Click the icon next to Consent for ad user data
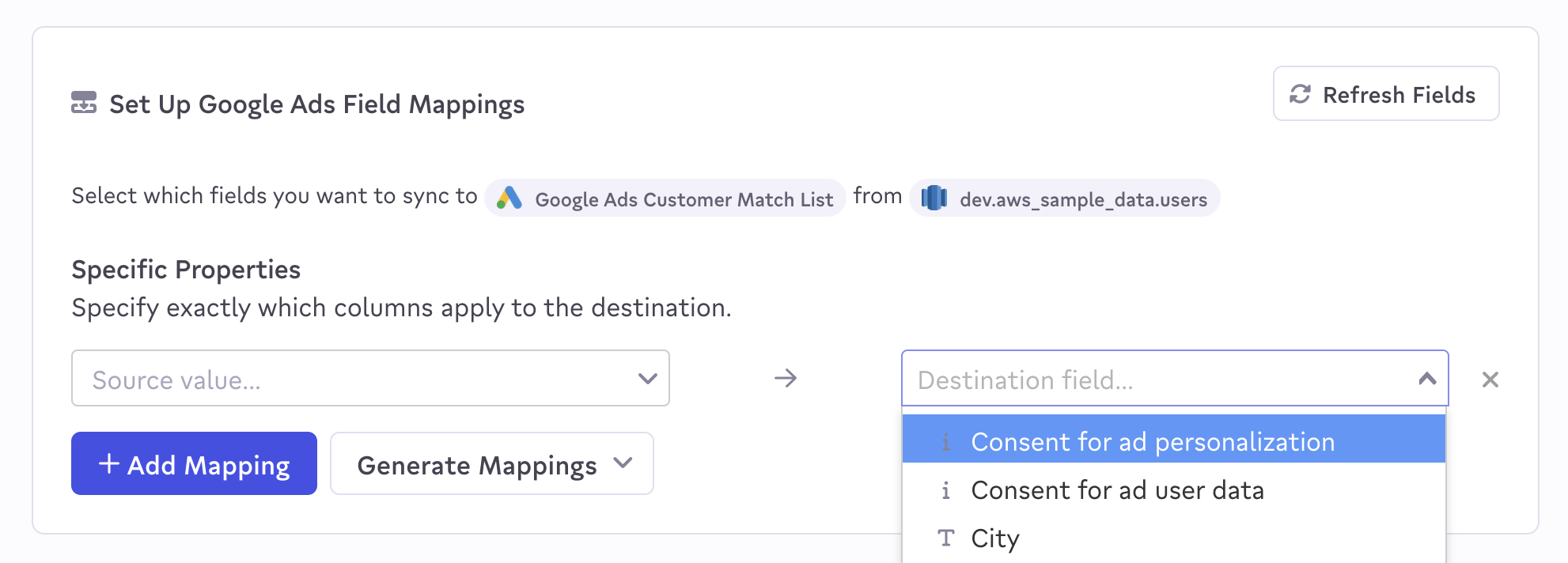 click(945, 491)
